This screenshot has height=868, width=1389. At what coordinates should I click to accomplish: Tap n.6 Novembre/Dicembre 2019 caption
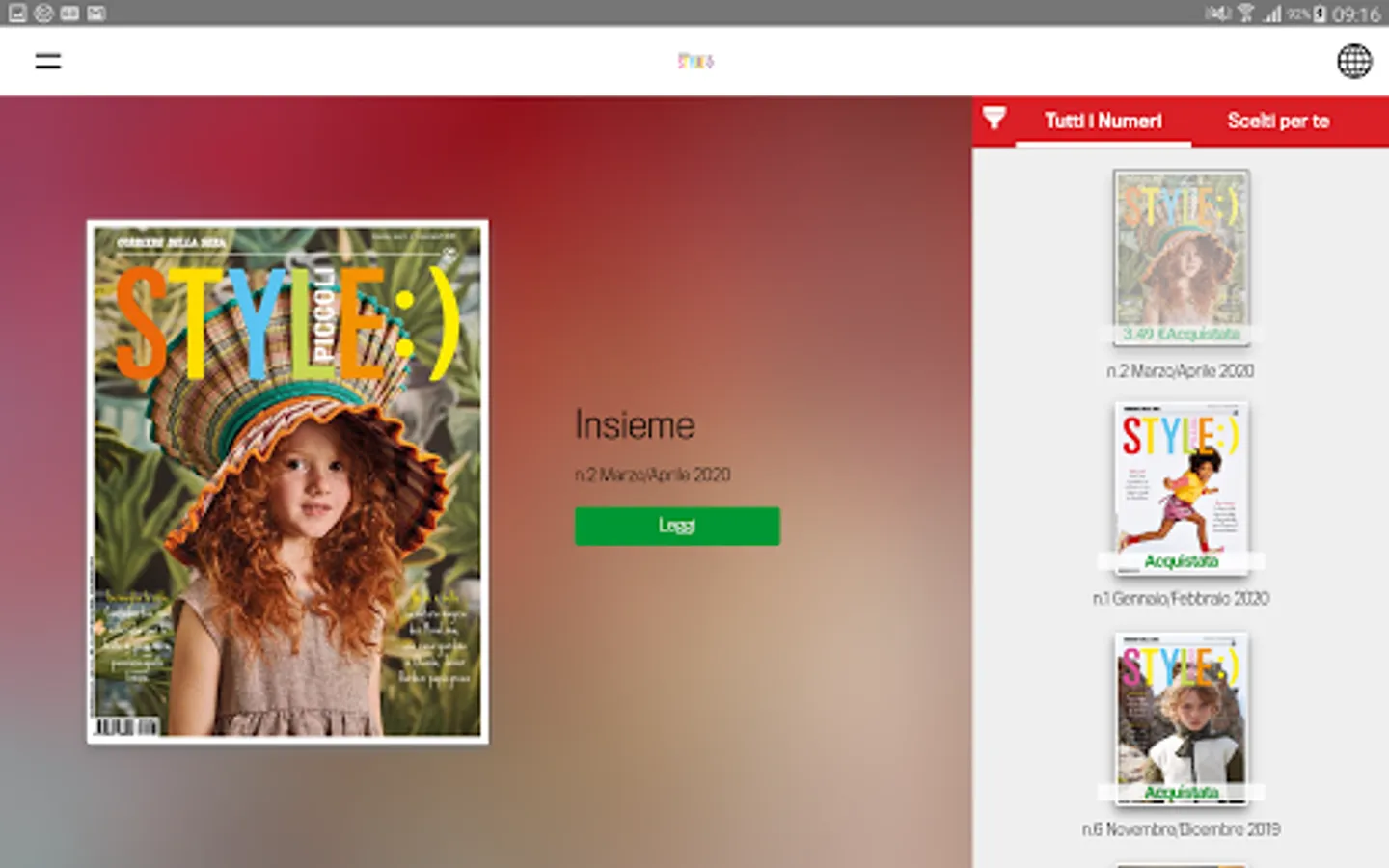(x=1182, y=828)
